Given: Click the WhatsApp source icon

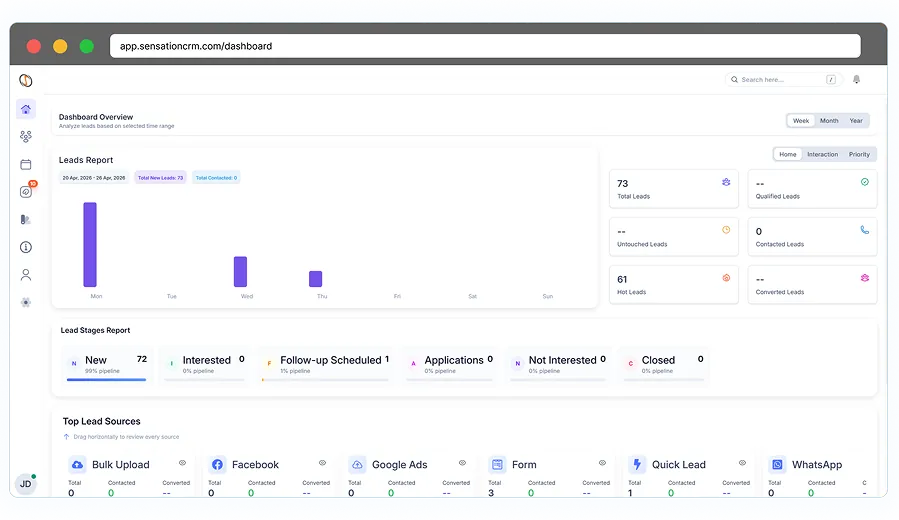Looking at the screenshot, I should pos(777,464).
